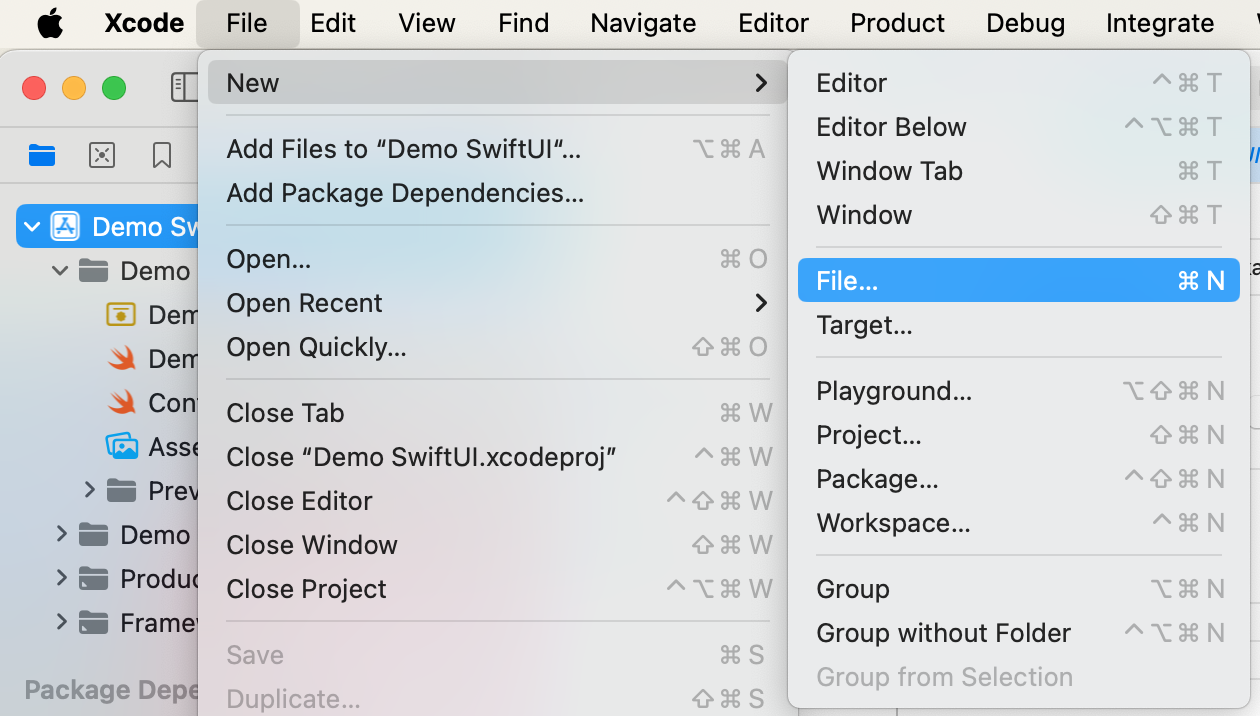The height and width of the screenshot is (716, 1260).
Task: Open the Apple menu
Action: 50,23
